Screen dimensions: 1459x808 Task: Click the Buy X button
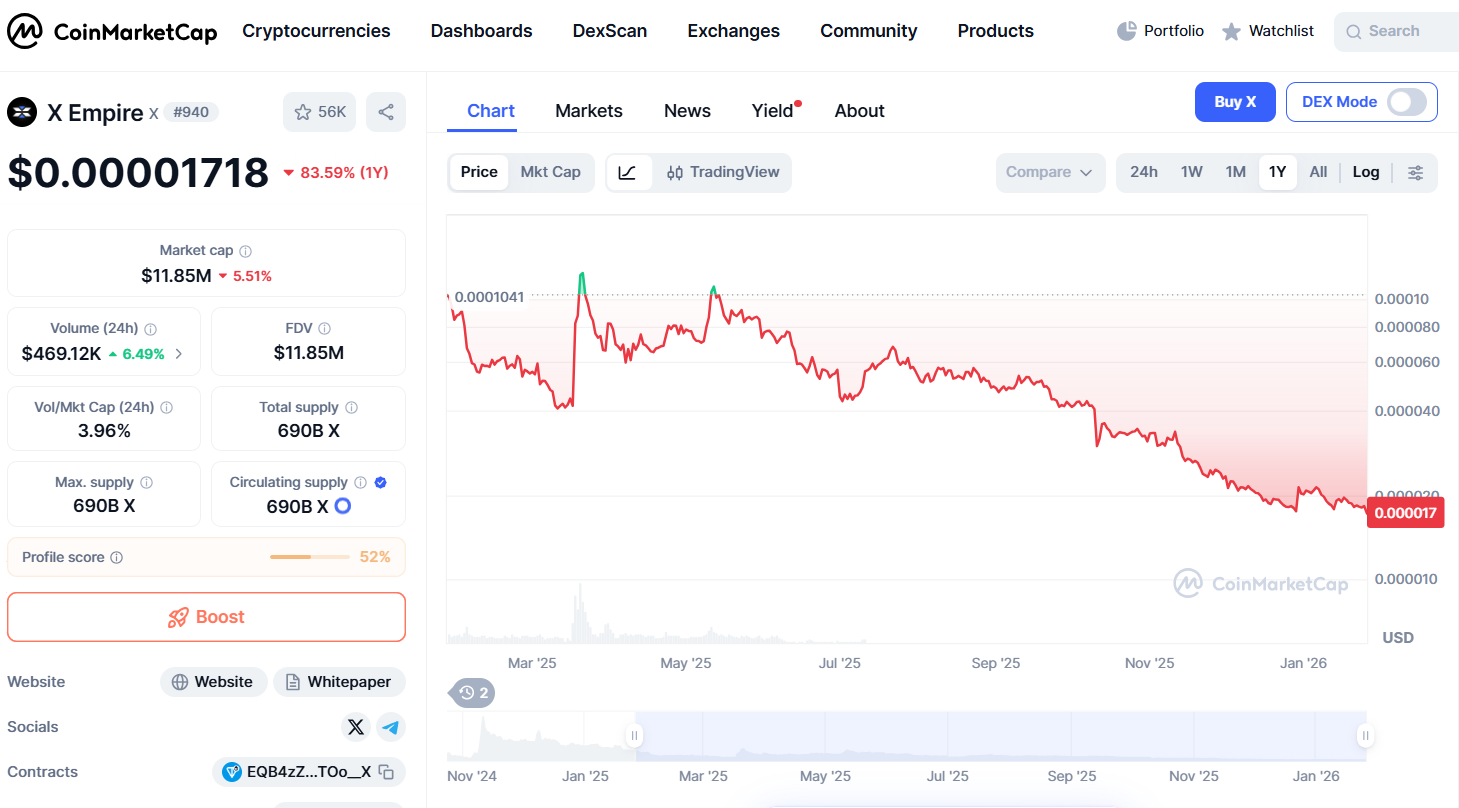1235,102
